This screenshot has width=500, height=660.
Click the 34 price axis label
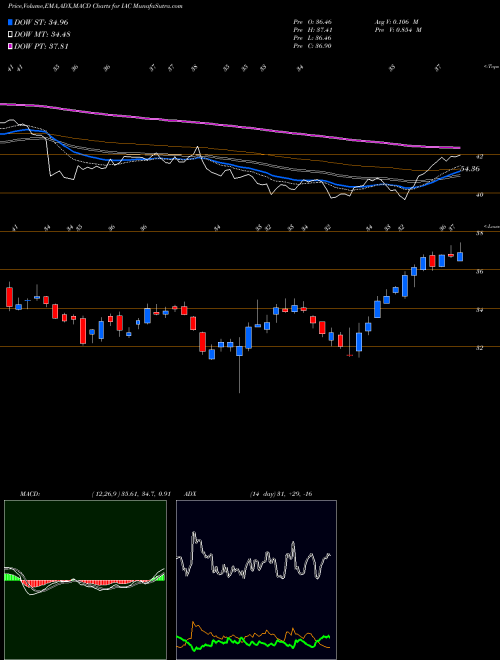pyautogui.click(x=479, y=310)
